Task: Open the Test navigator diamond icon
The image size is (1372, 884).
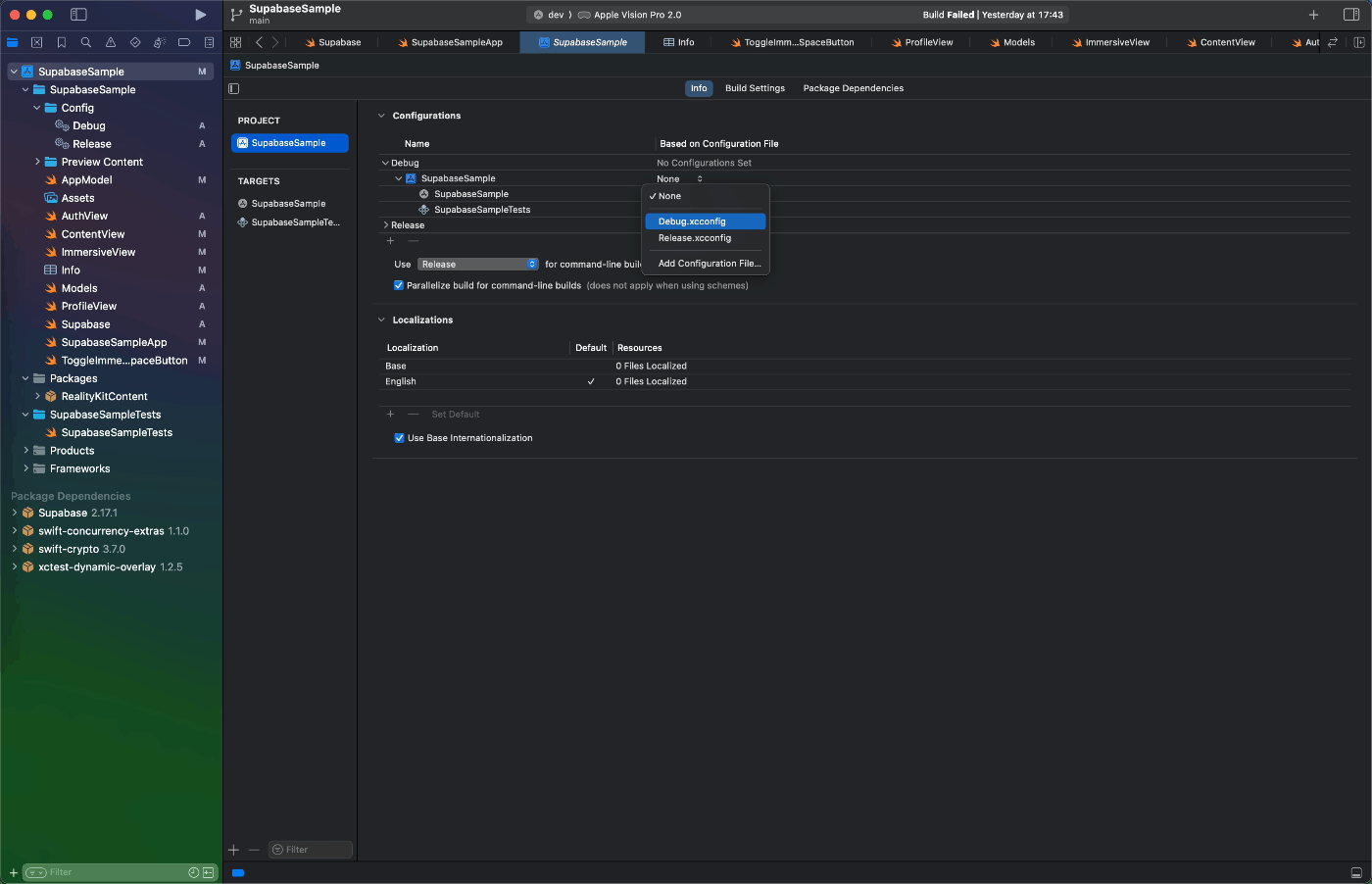Action: tap(135, 42)
